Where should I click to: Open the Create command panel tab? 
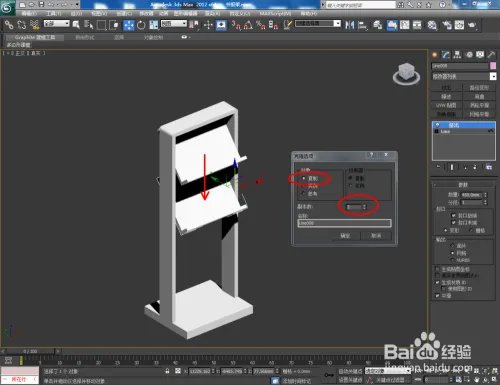coord(435,55)
